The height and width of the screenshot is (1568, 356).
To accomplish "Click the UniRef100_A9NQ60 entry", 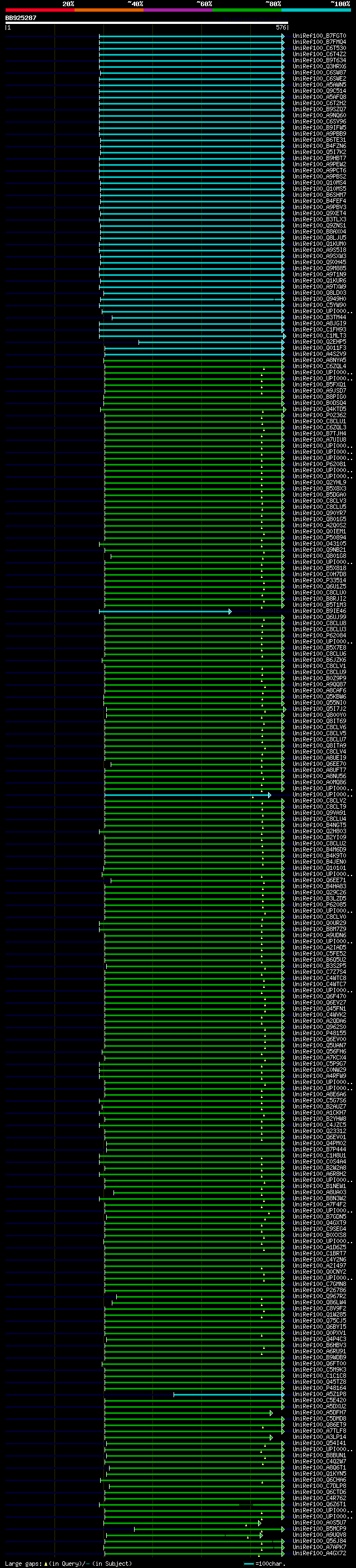I will pos(319,116).
